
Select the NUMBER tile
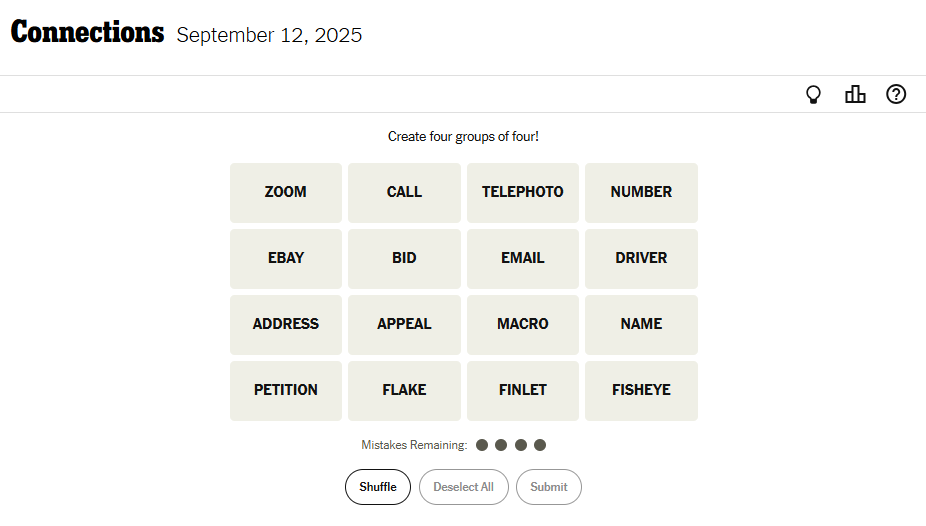click(641, 192)
